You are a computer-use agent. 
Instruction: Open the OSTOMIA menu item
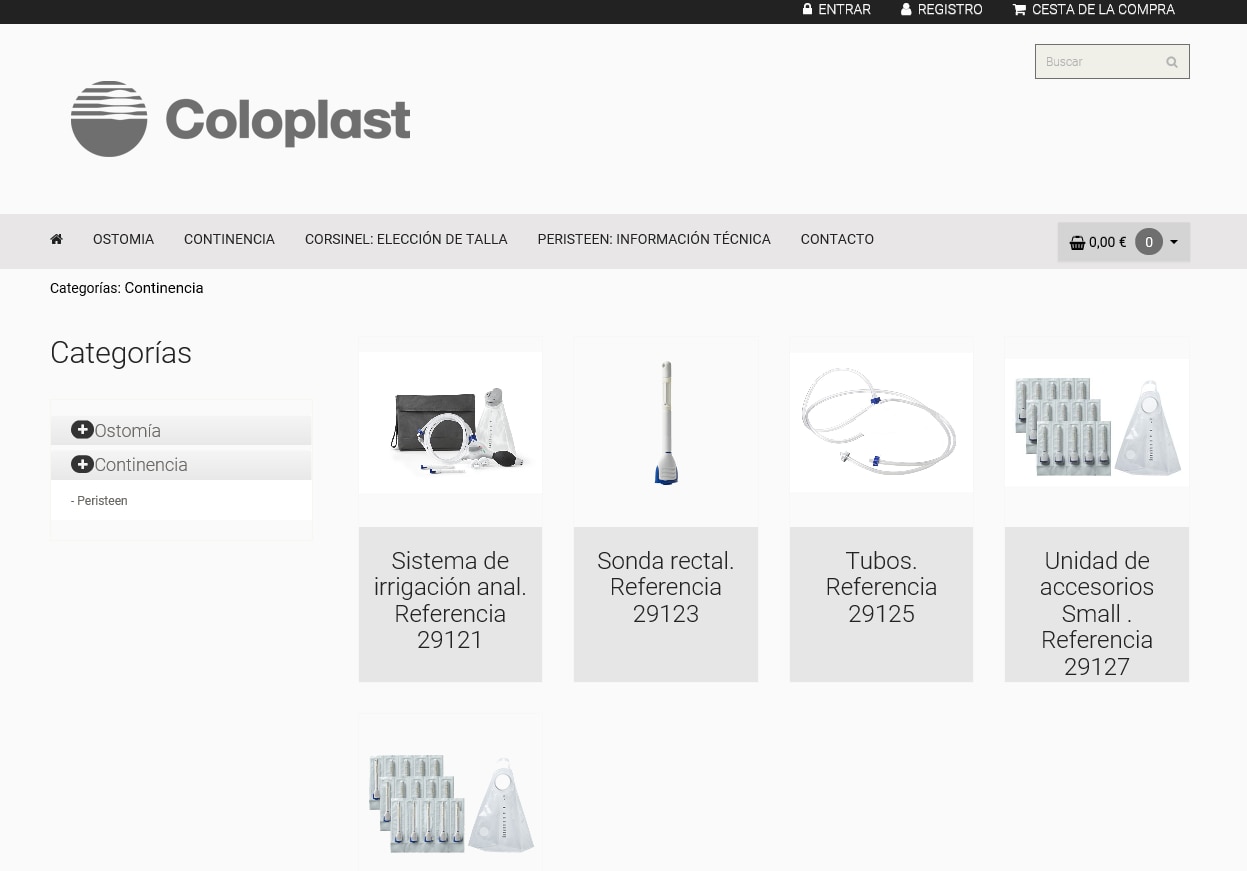123,239
